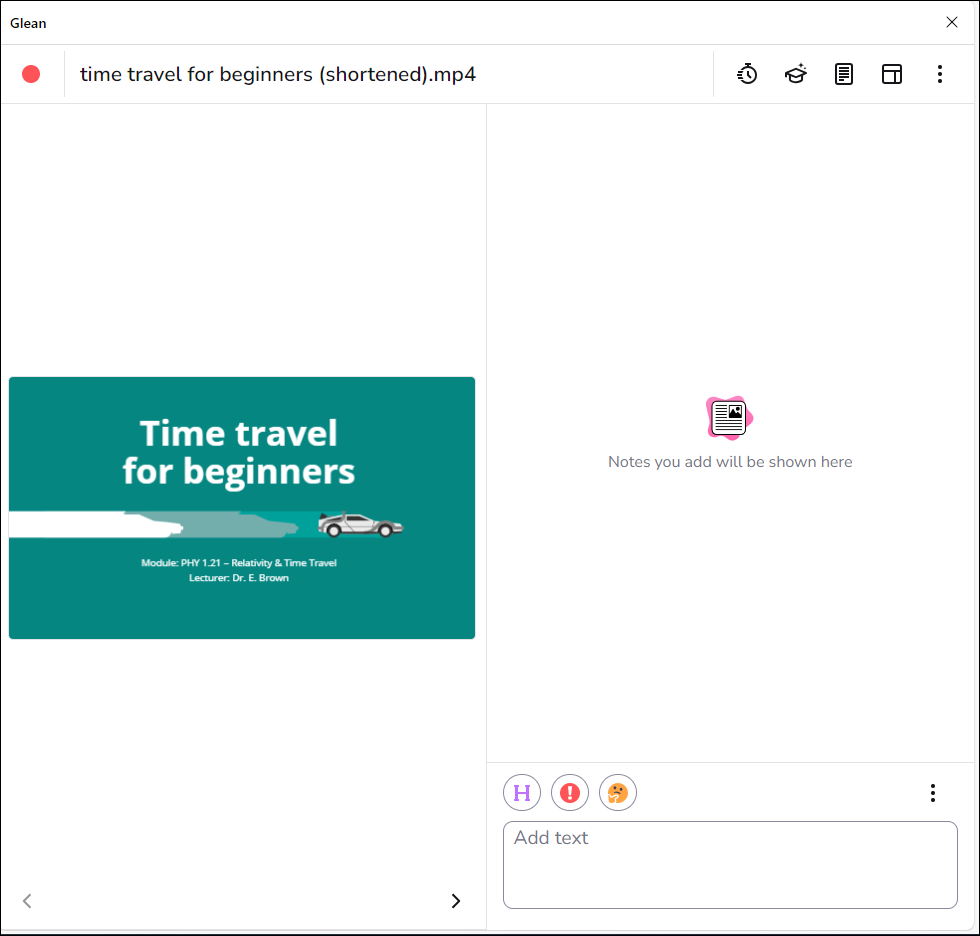
Task: Open the document lines icon in toolbar
Action: point(844,74)
